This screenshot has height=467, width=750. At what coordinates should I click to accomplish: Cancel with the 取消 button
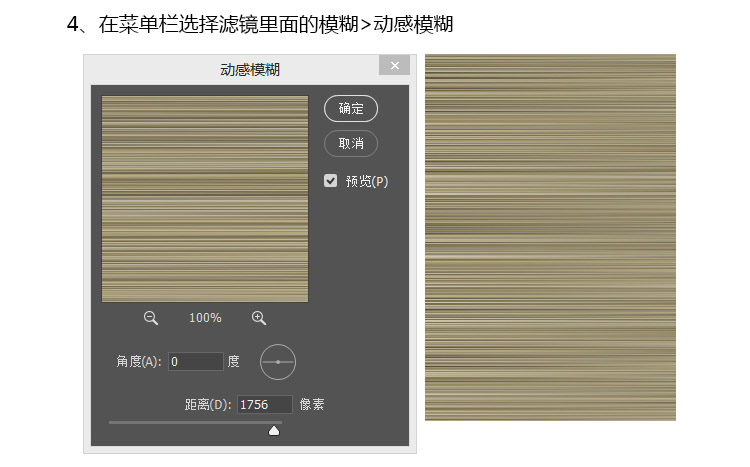click(x=351, y=144)
